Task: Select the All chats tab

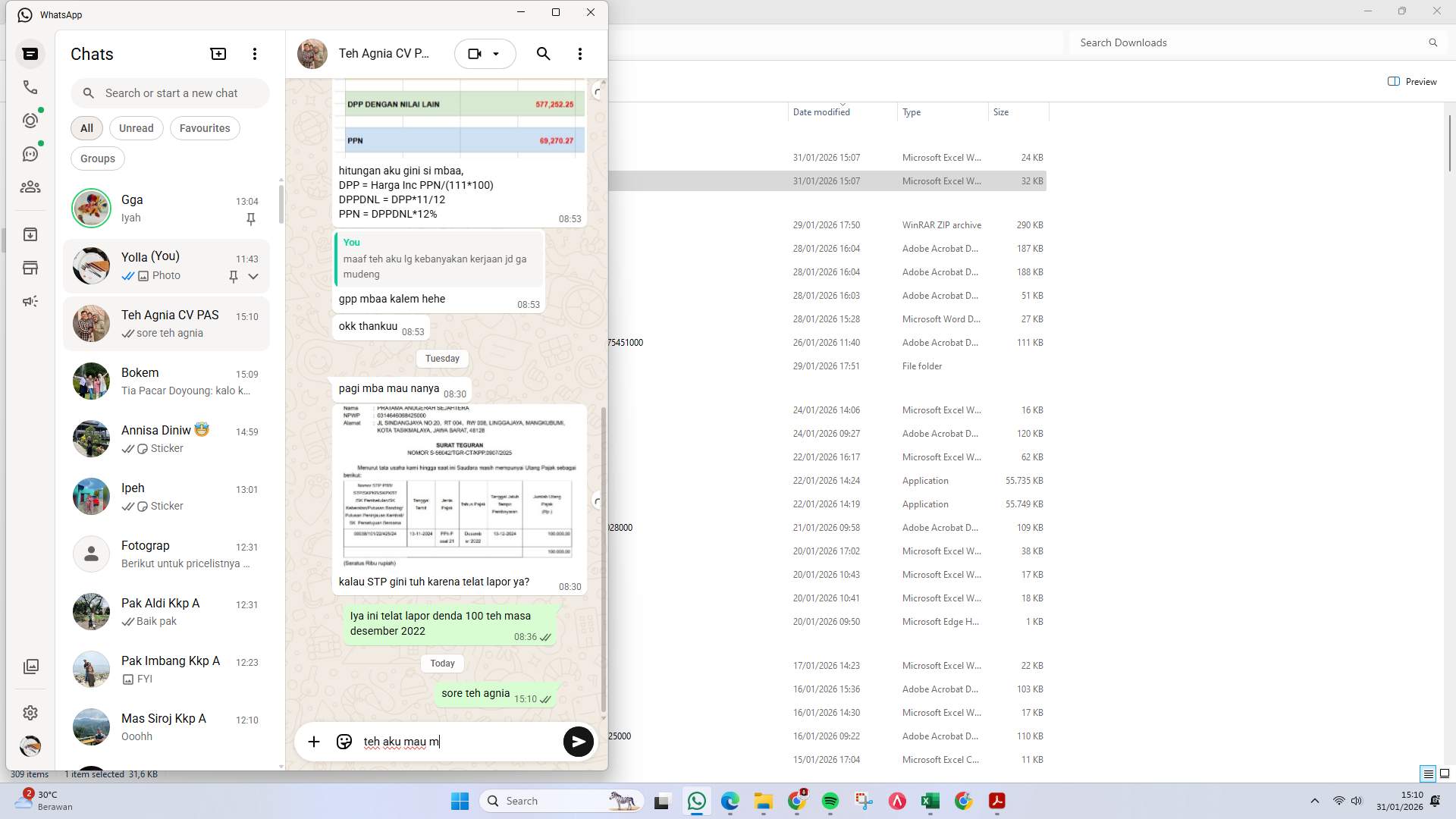Action: pyautogui.click(x=86, y=127)
